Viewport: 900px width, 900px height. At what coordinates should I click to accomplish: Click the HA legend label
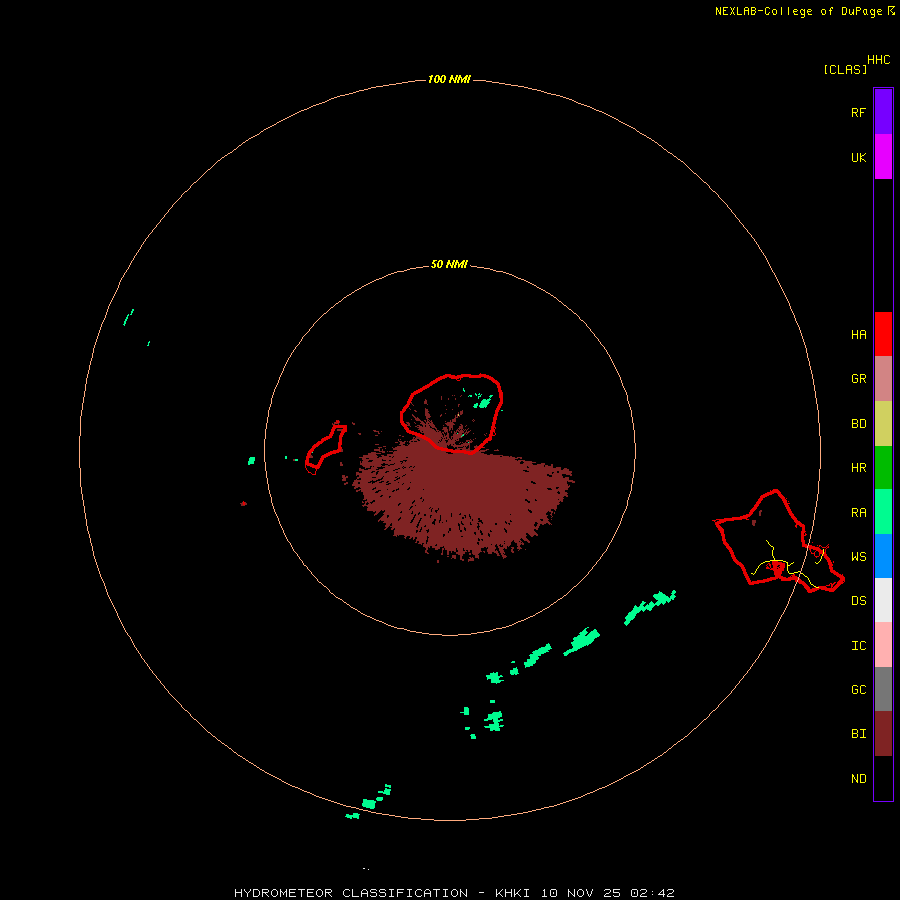[858, 335]
